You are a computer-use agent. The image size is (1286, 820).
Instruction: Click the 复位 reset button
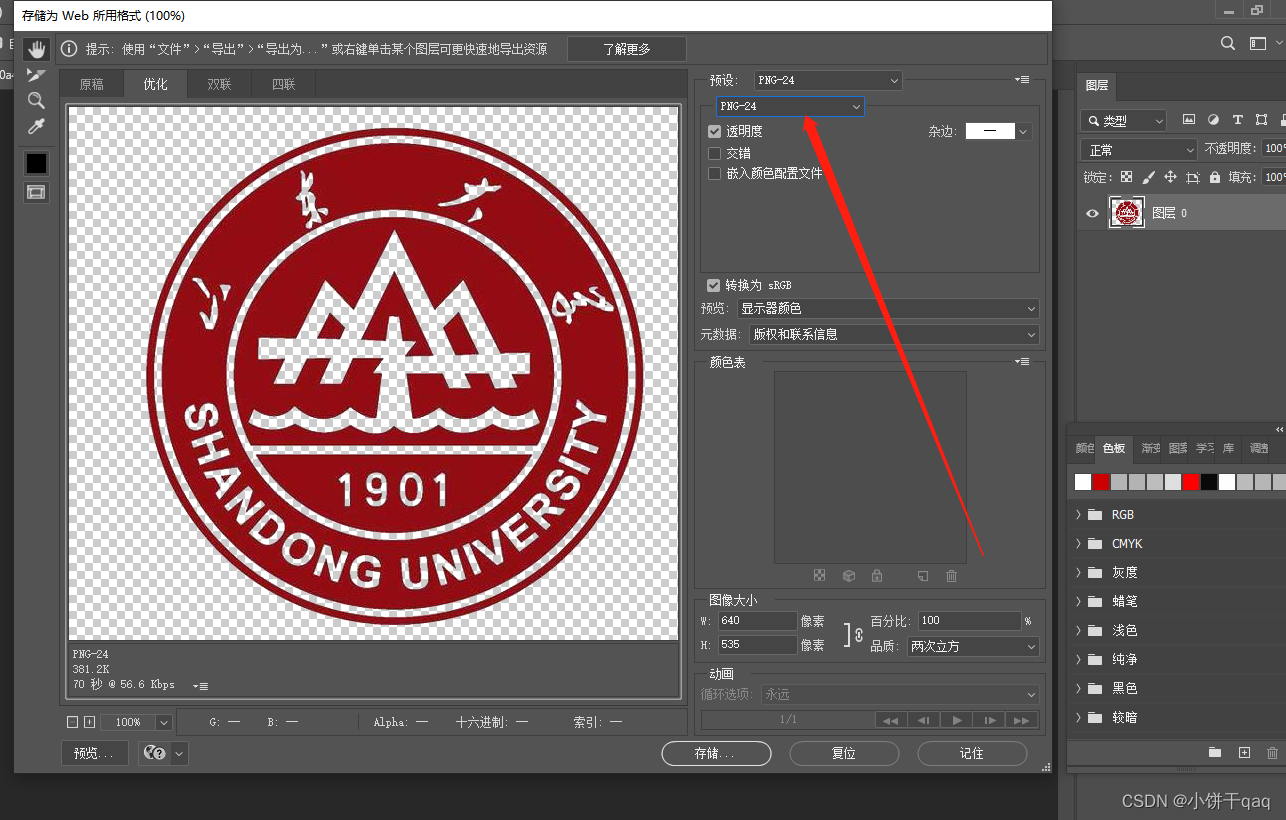pyautogui.click(x=844, y=753)
